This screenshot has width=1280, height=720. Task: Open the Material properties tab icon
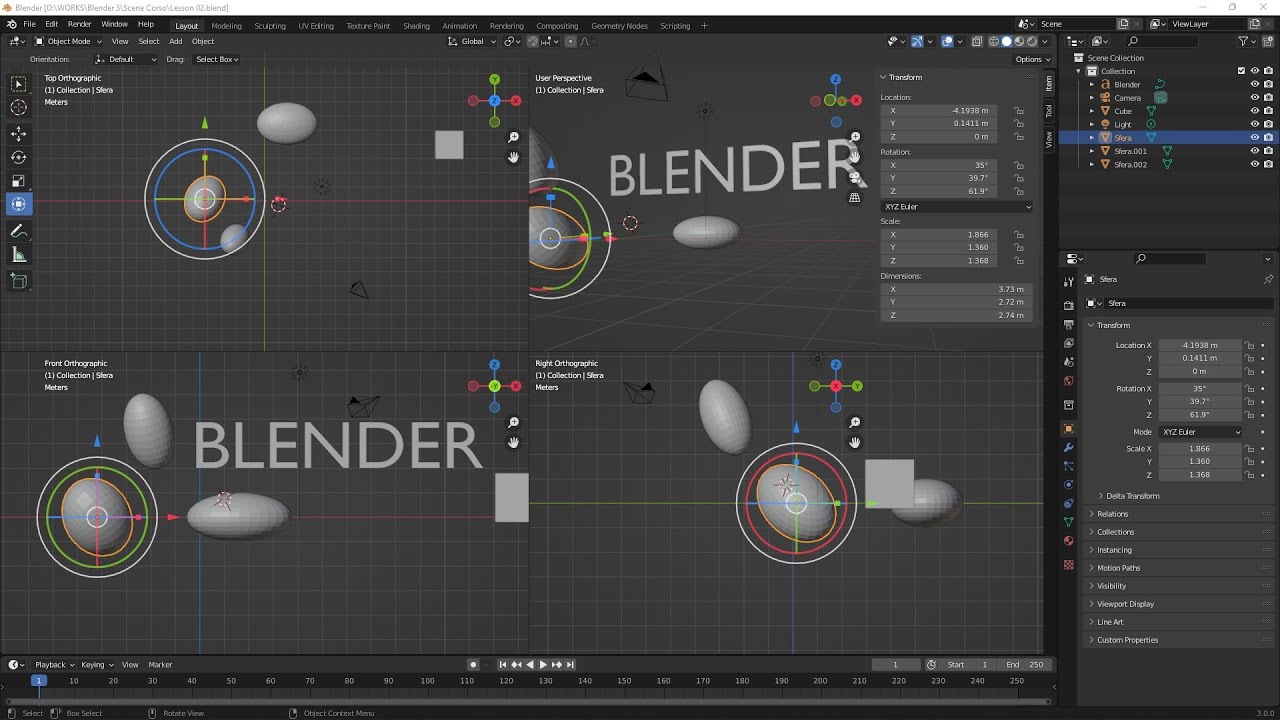[x=1069, y=541]
